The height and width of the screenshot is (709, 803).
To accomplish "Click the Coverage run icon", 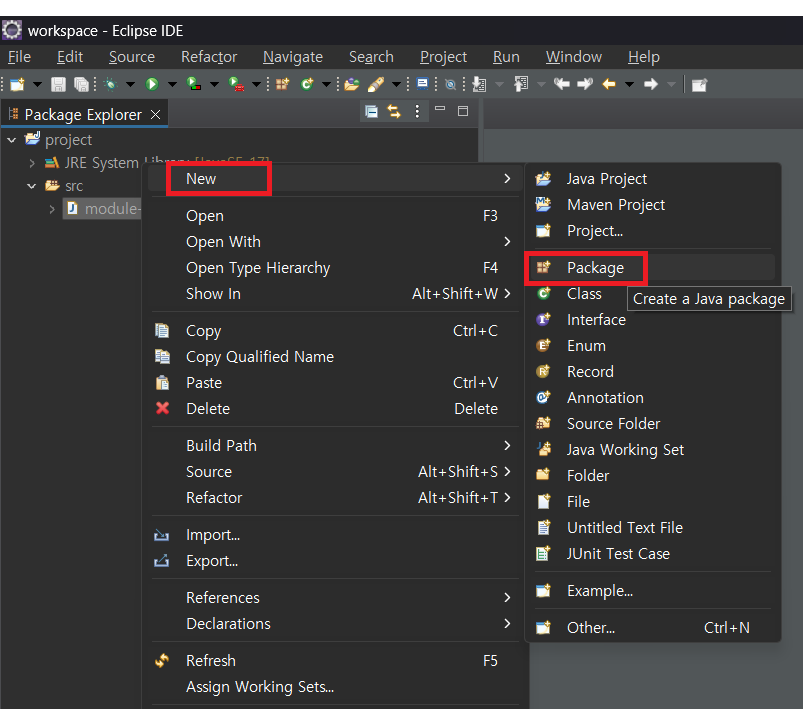I will point(194,84).
